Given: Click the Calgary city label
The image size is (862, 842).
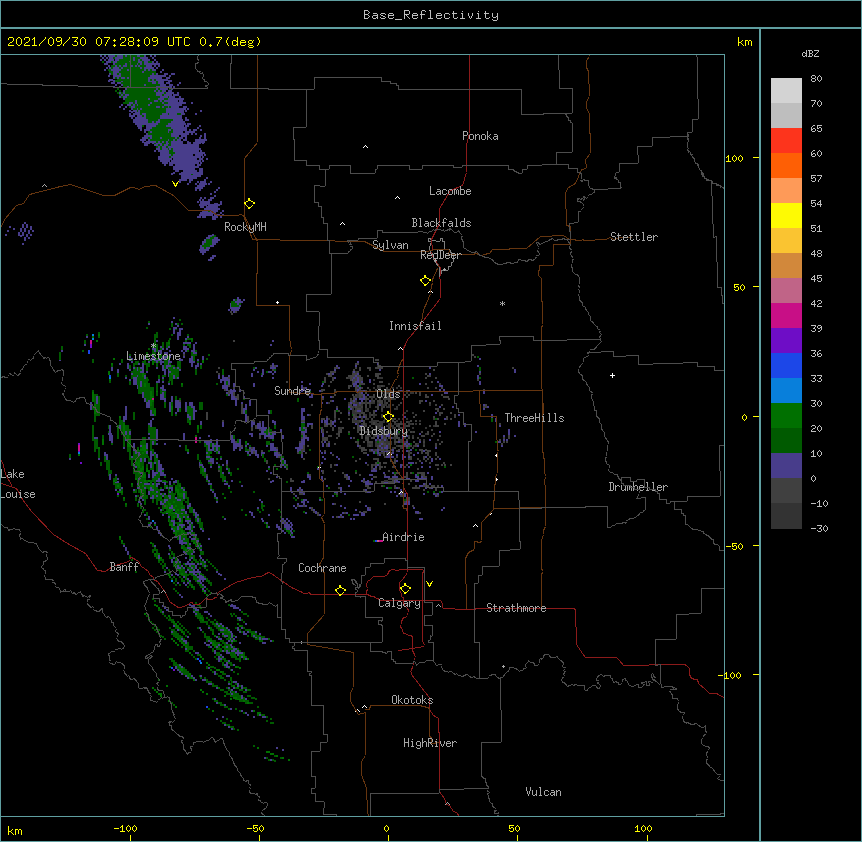Looking at the screenshot, I should click(x=399, y=603).
